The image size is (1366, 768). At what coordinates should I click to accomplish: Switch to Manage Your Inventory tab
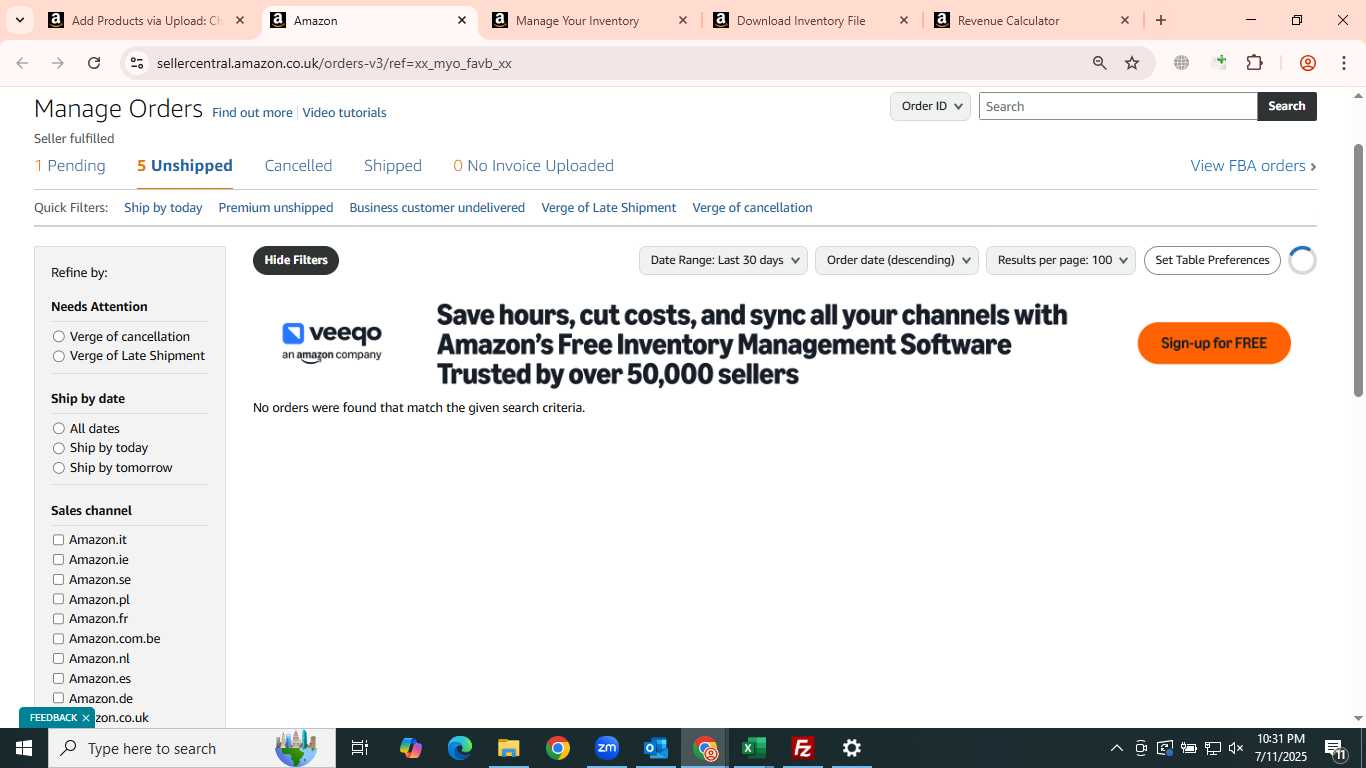[577, 20]
